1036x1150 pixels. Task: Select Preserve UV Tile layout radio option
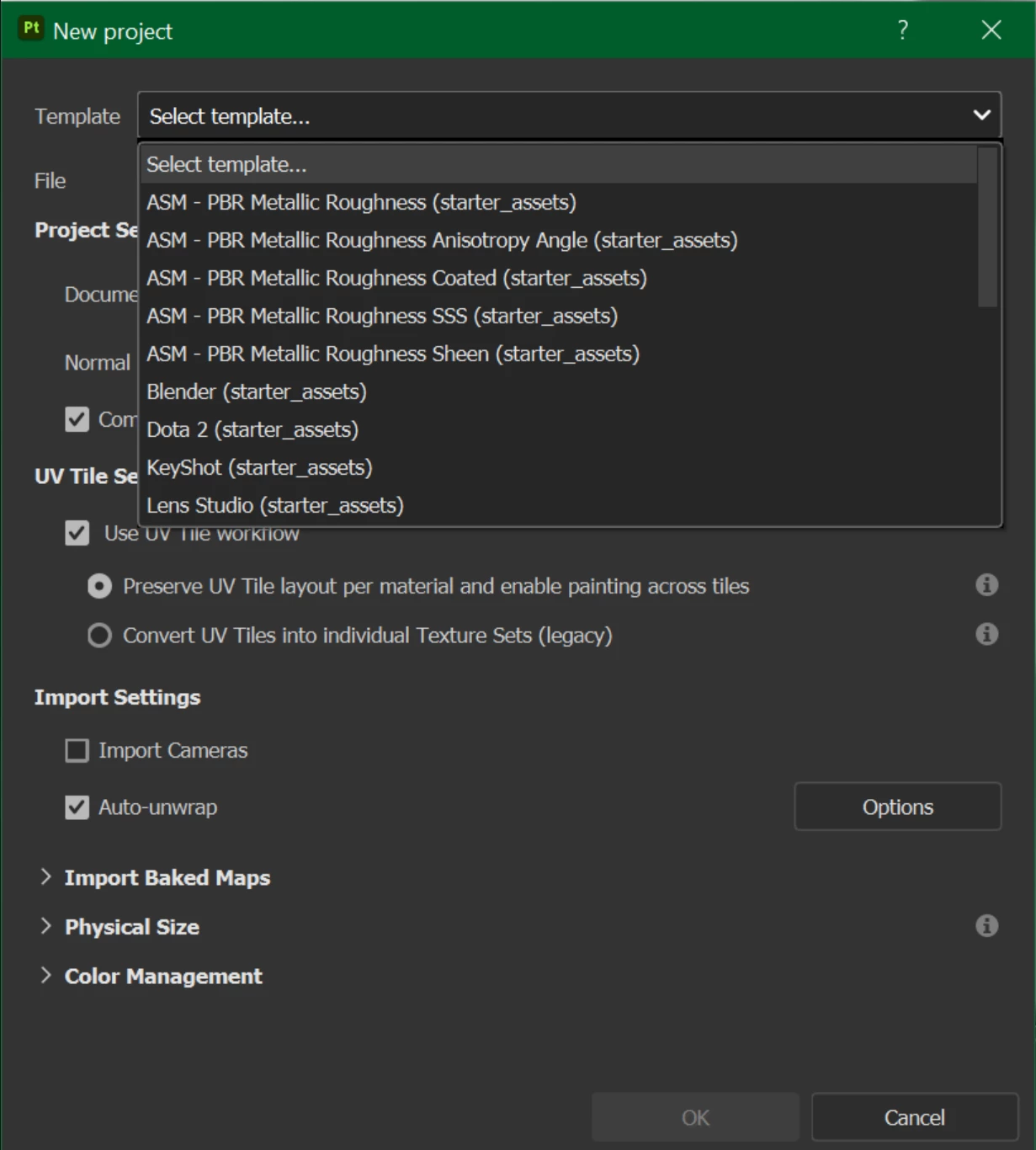[x=99, y=586]
